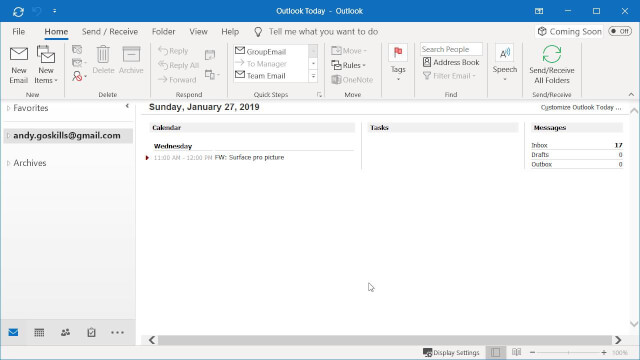This screenshot has height=360, width=640.
Task: Open Display Settings in status bar
Action: tap(451, 352)
